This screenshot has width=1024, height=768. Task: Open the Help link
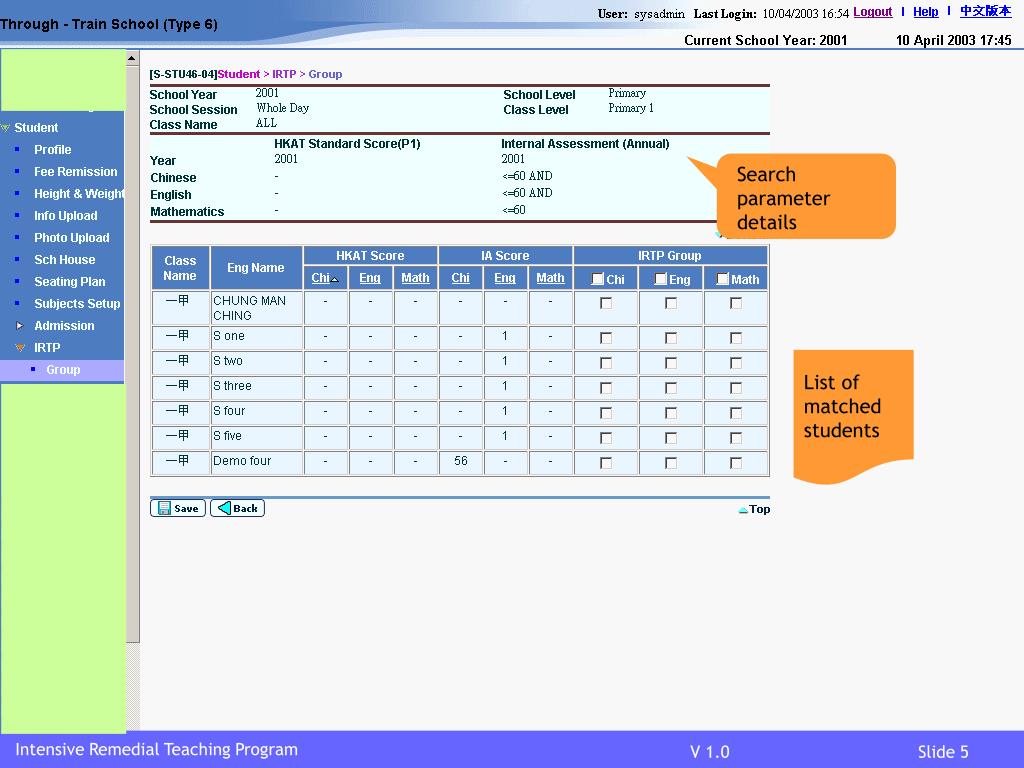925,12
